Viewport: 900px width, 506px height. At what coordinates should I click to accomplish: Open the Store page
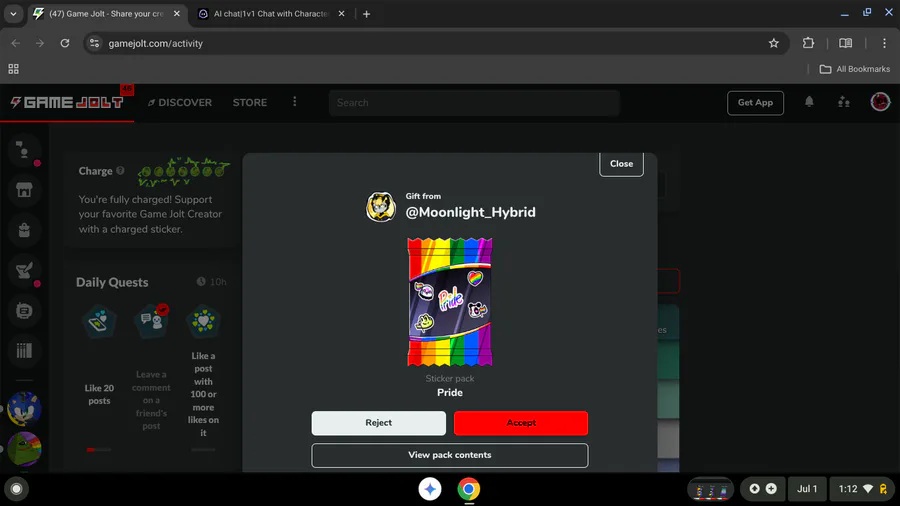point(250,103)
